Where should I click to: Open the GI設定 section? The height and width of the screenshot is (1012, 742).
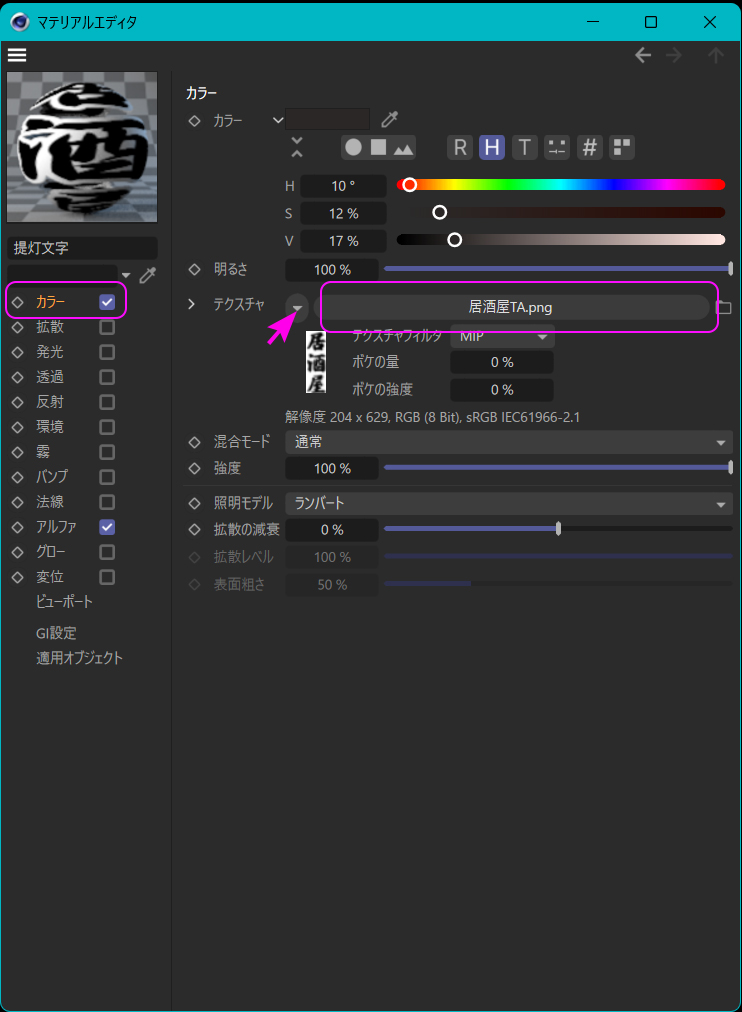(56, 633)
